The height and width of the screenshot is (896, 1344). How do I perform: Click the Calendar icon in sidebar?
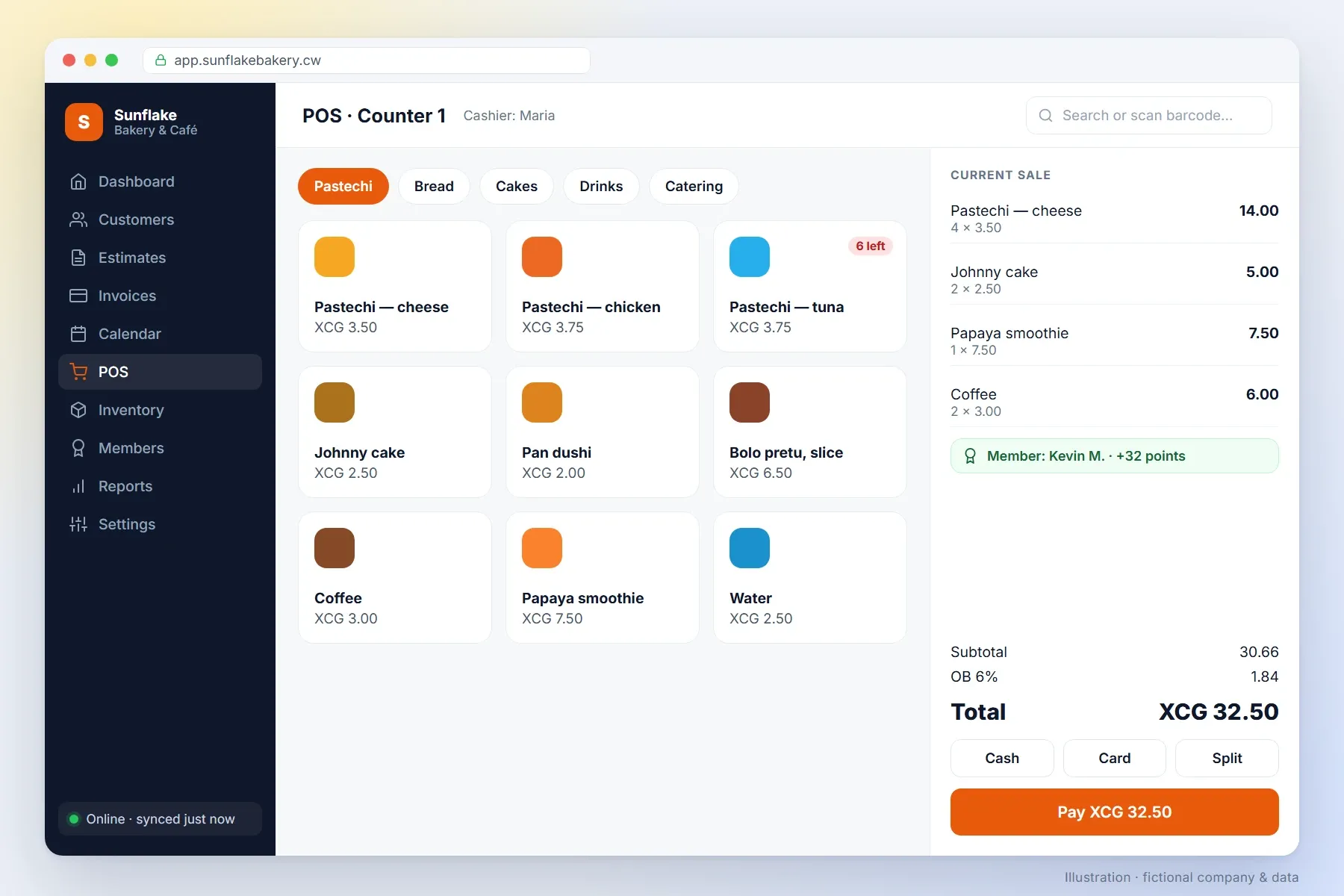coord(78,334)
